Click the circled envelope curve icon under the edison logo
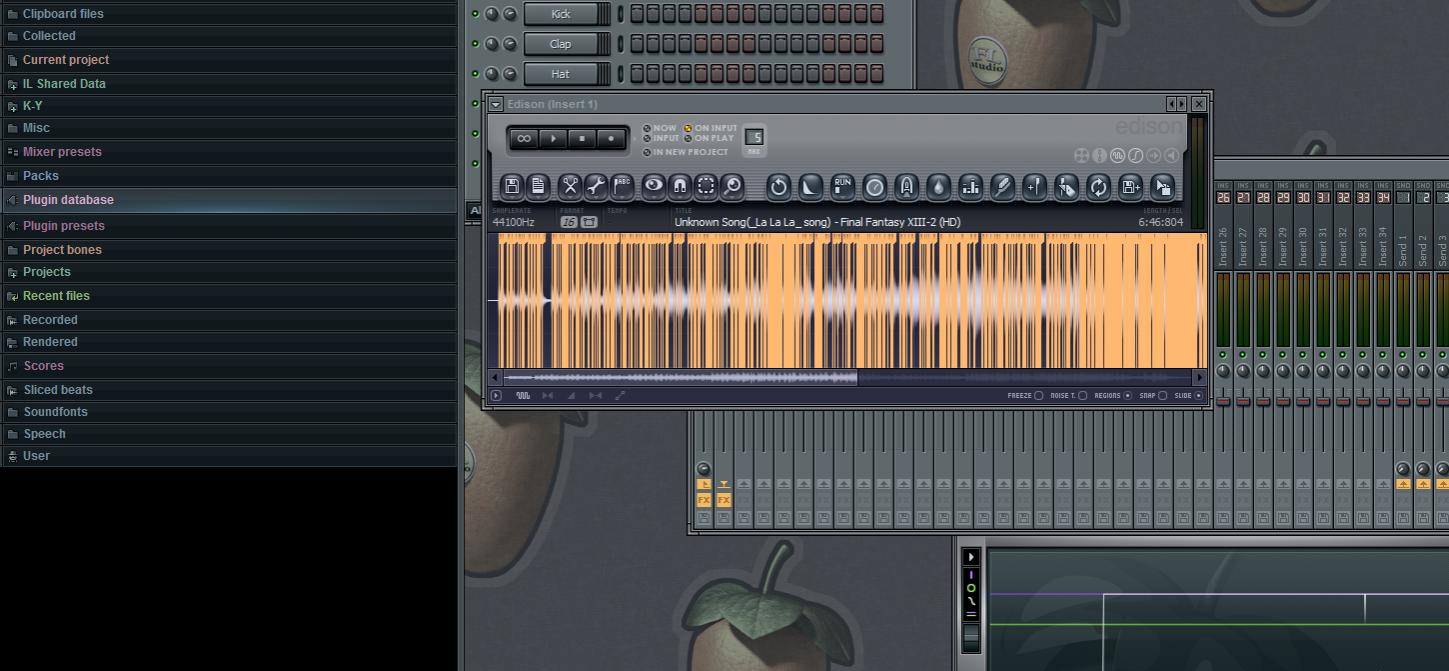This screenshot has width=1449, height=671. tap(1135, 155)
